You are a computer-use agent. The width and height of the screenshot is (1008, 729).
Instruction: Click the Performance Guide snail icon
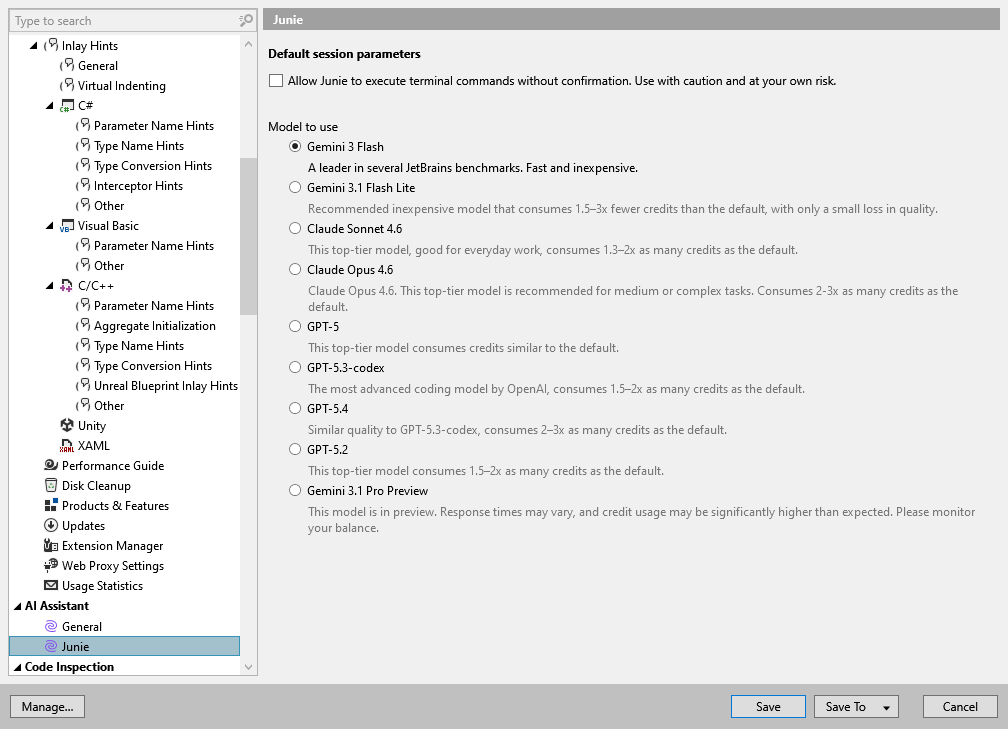[x=51, y=465]
